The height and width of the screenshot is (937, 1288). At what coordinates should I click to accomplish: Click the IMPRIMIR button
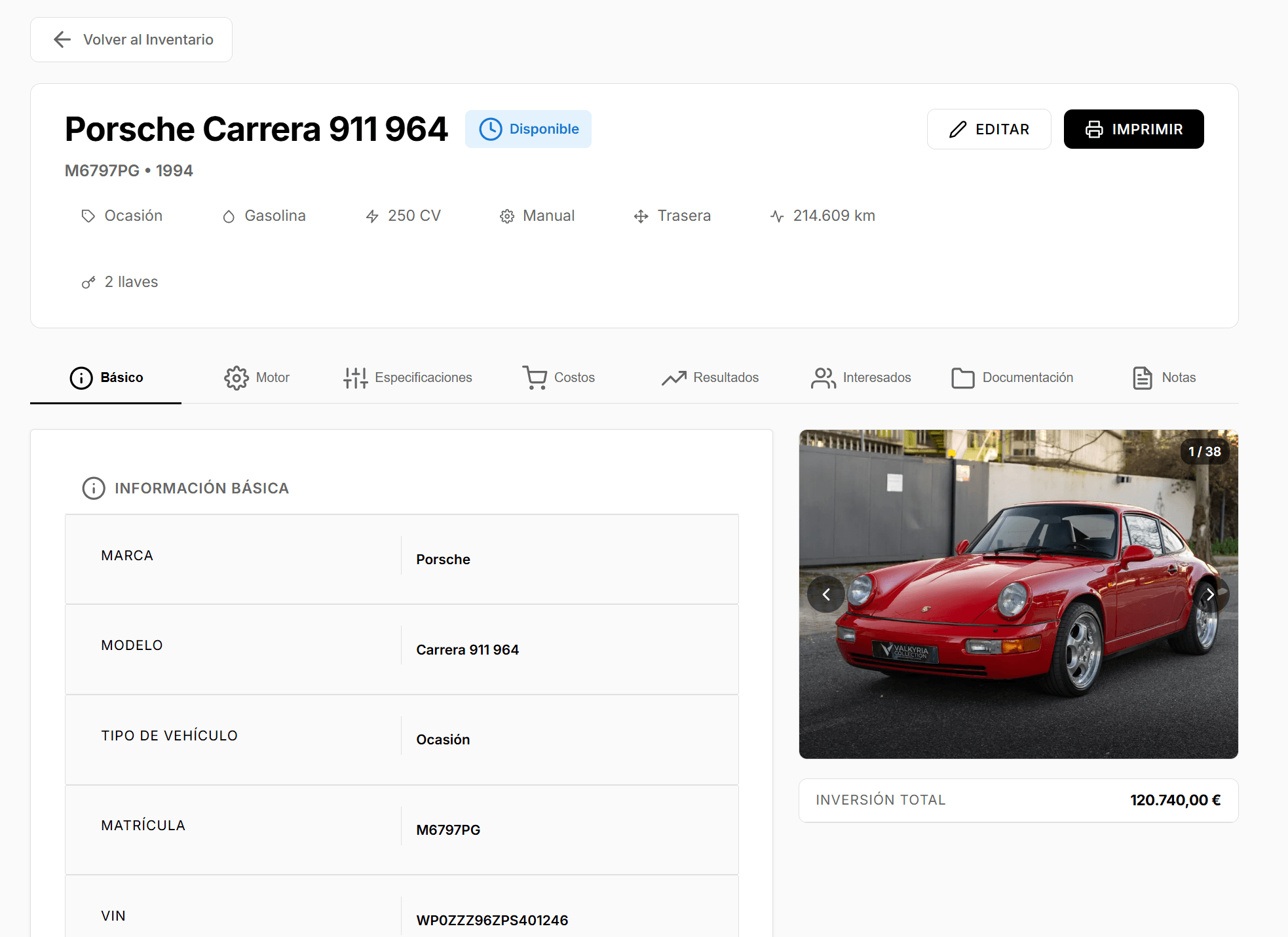tap(1134, 129)
